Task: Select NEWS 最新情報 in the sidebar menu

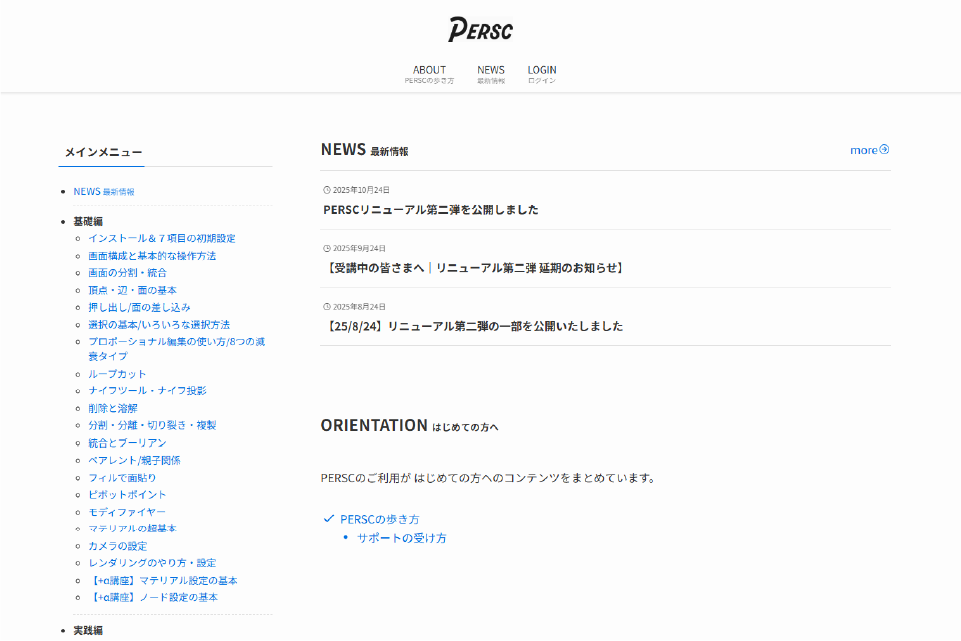Action: [103, 191]
